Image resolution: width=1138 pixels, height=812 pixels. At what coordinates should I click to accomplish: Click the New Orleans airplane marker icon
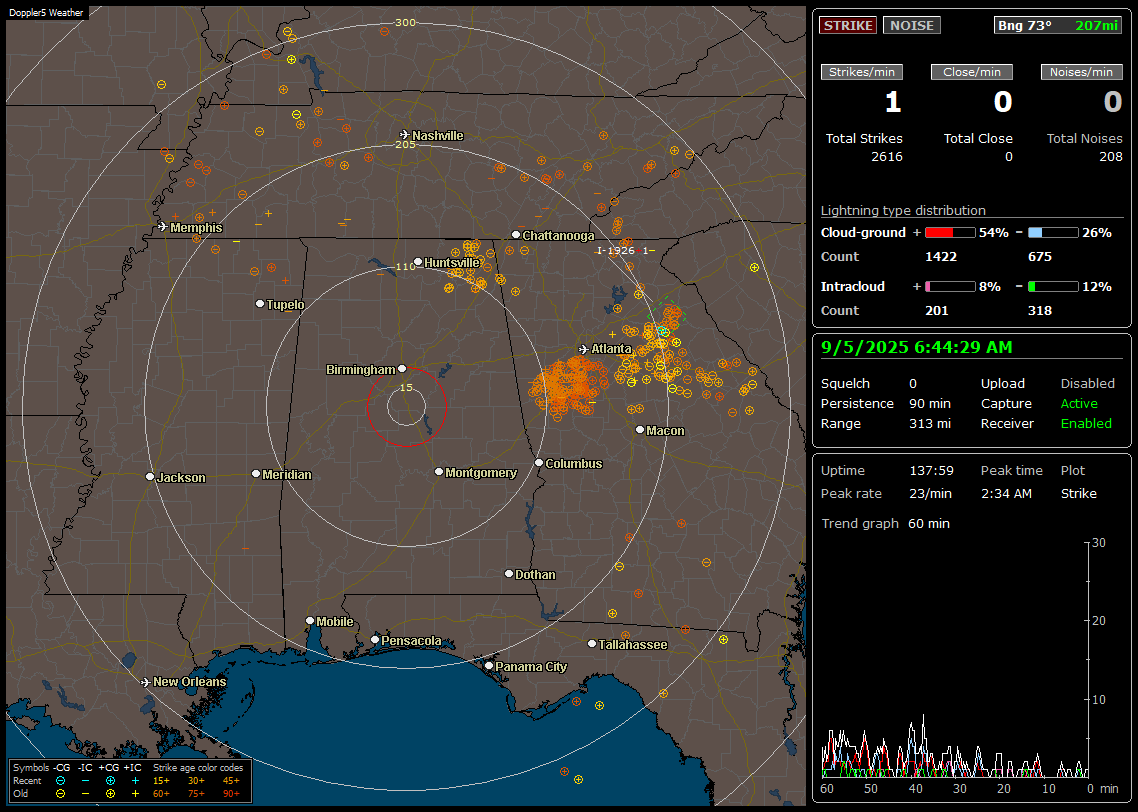[146, 682]
